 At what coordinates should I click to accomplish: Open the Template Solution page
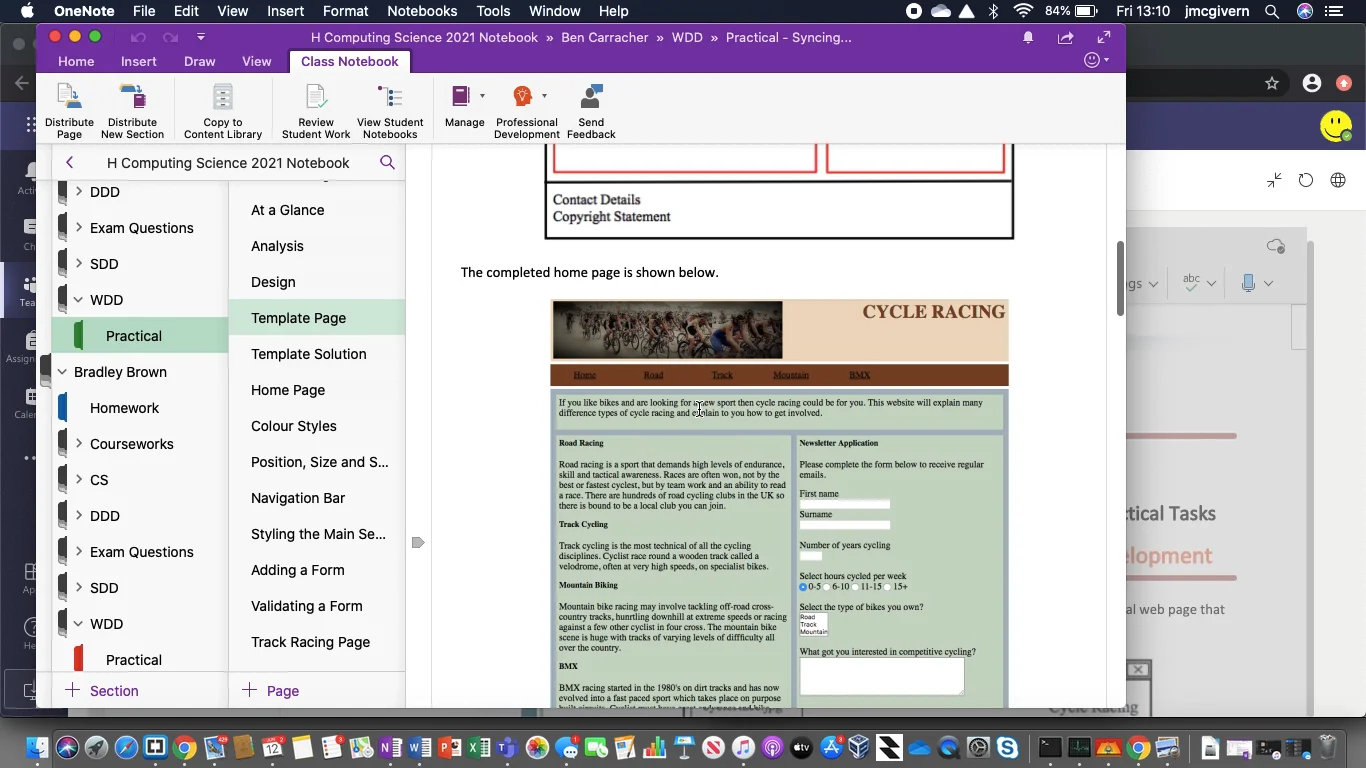[317, 354]
